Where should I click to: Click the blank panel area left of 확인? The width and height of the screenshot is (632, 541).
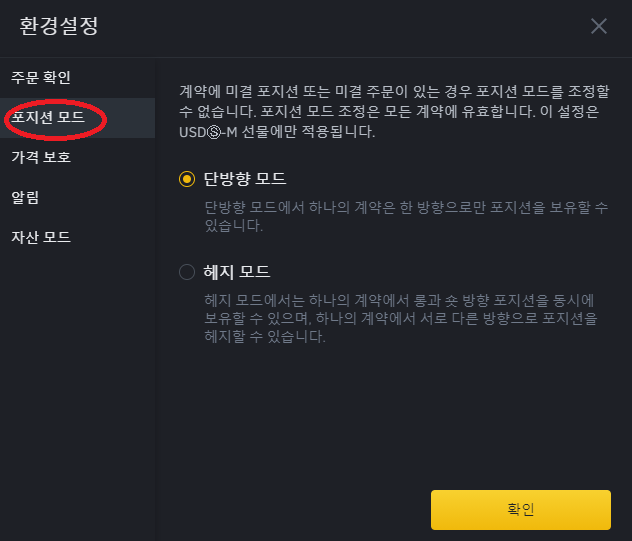293,510
